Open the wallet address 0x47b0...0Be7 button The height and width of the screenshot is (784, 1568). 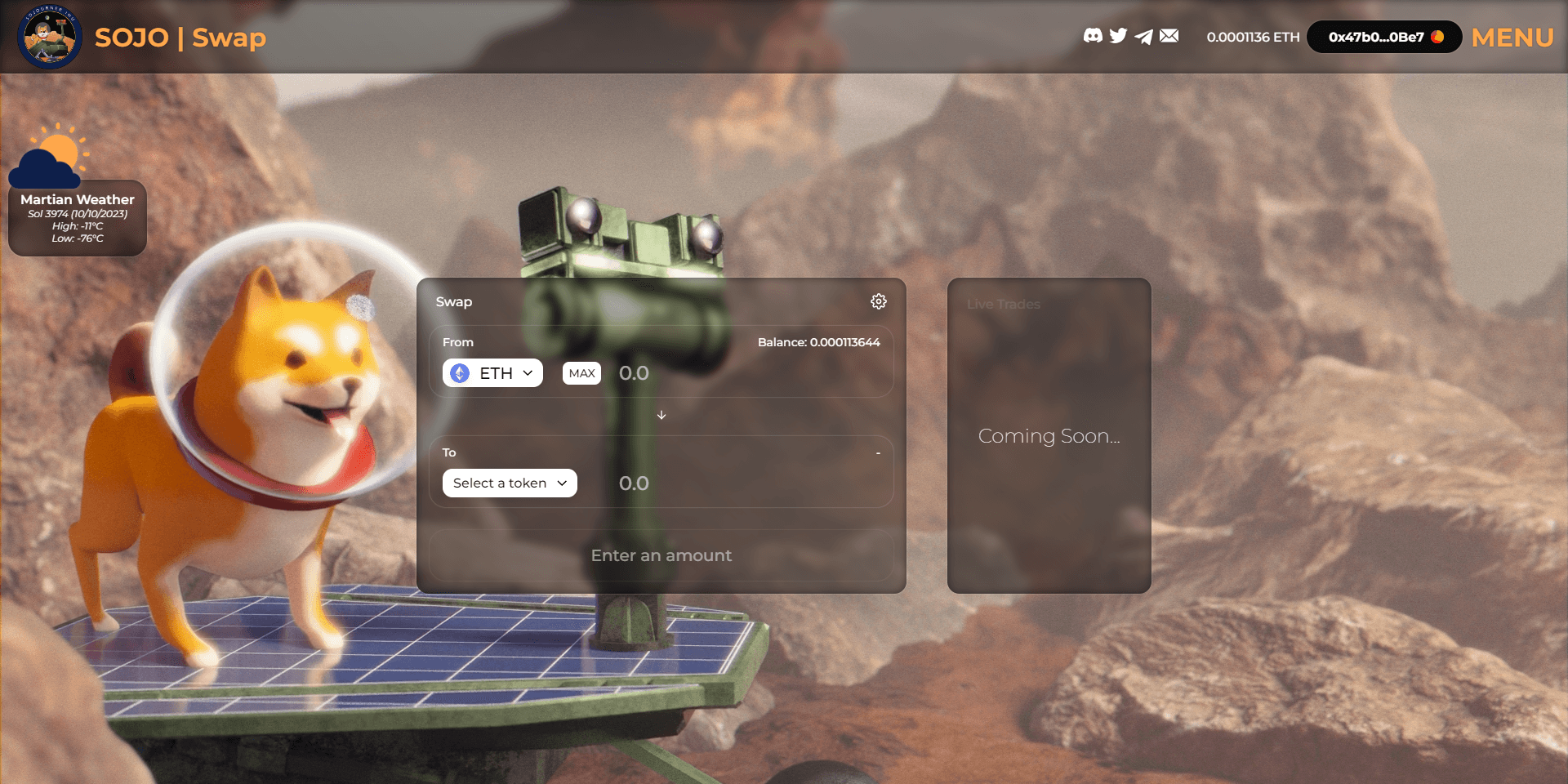coord(1384,37)
